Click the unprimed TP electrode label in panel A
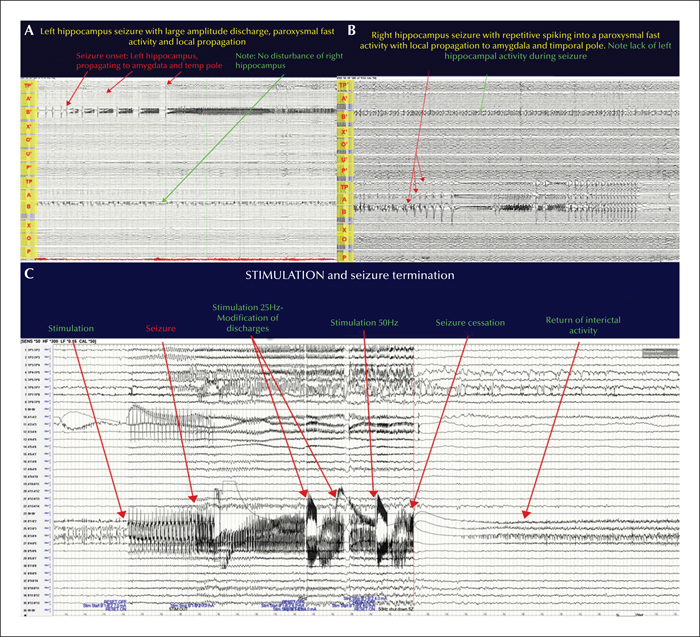The width and height of the screenshot is (700, 637). pos(29,182)
